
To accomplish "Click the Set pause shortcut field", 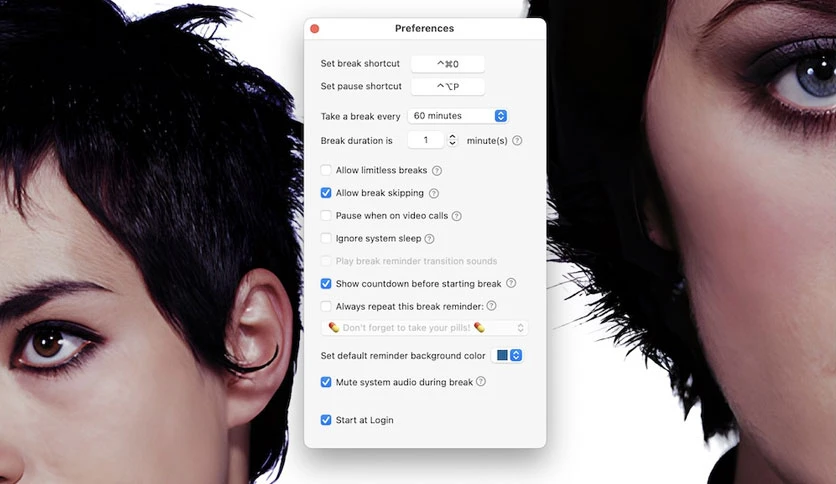I will (448, 86).
